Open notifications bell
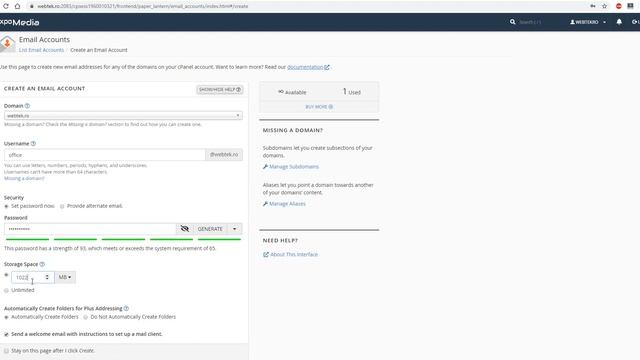Viewport: 640px width, 360px height. (619, 22)
